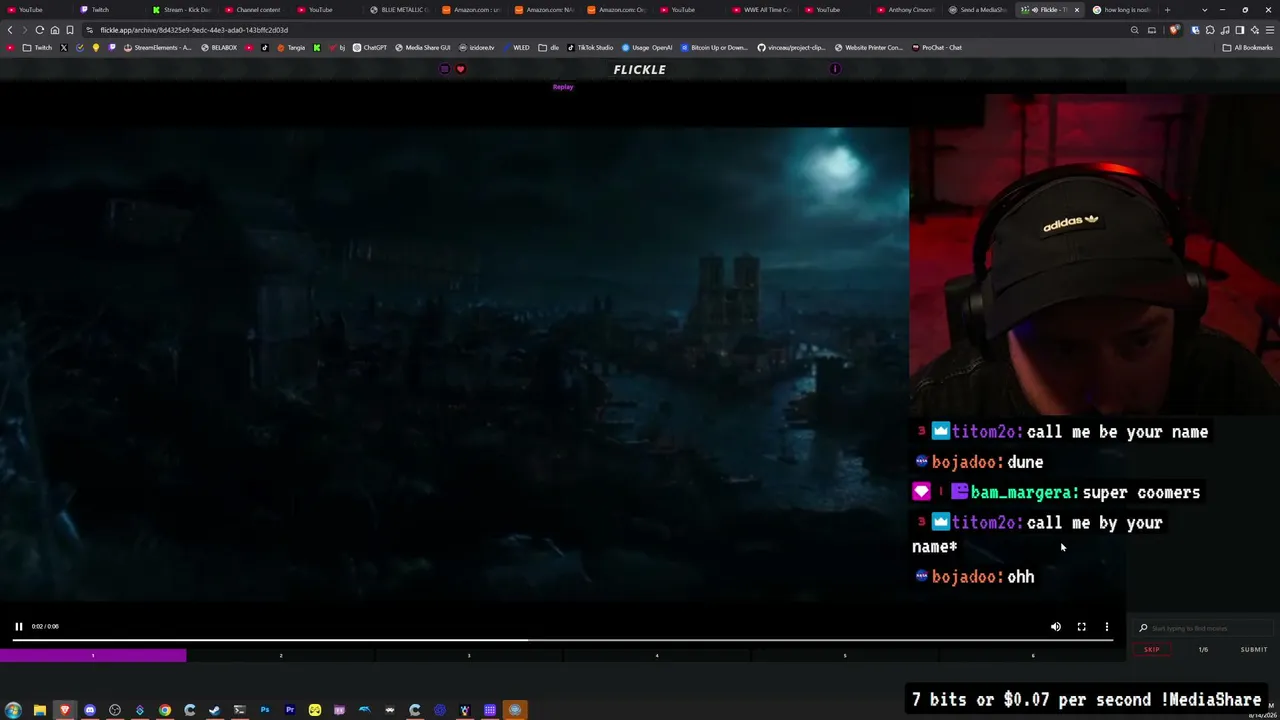Bookmark this page
Screen dimensions: 1280x720
tap(70, 30)
